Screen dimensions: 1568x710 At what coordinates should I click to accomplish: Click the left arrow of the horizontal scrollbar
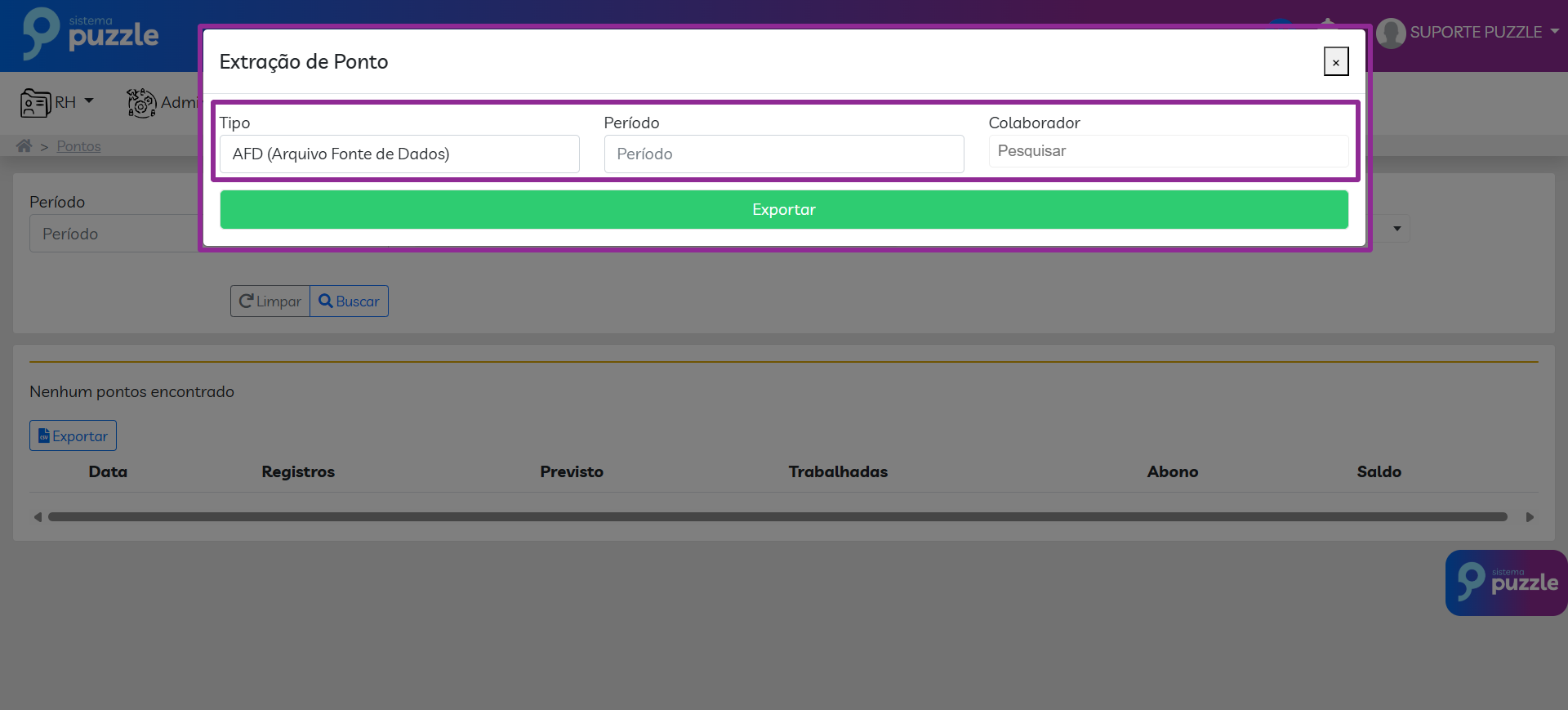pyautogui.click(x=38, y=517)
